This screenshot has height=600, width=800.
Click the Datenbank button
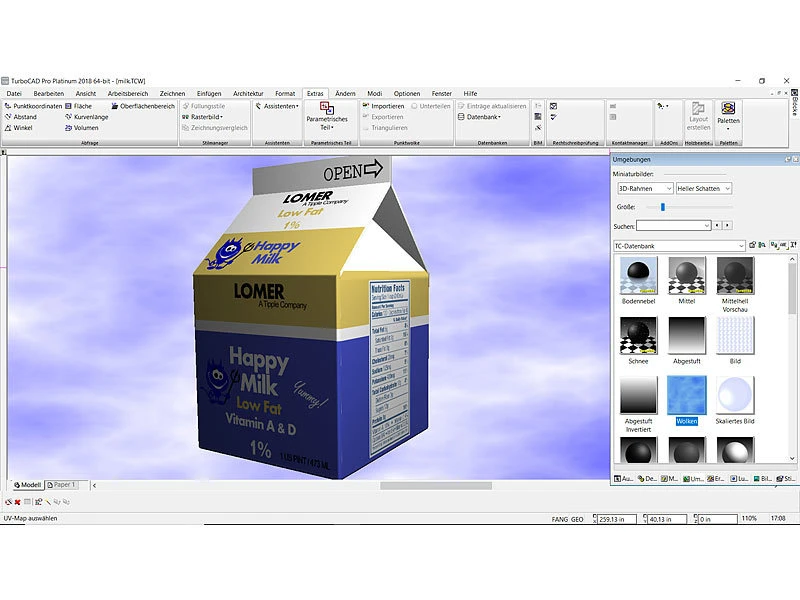pos(483,117)
